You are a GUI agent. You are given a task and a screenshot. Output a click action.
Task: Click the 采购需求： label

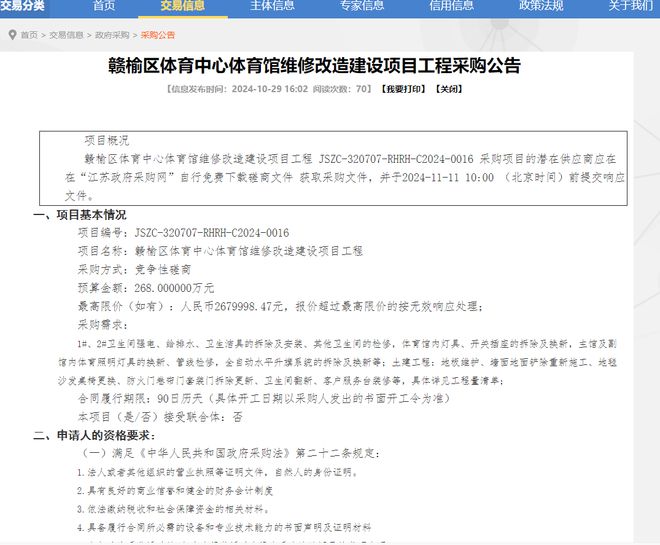[103, 325]
